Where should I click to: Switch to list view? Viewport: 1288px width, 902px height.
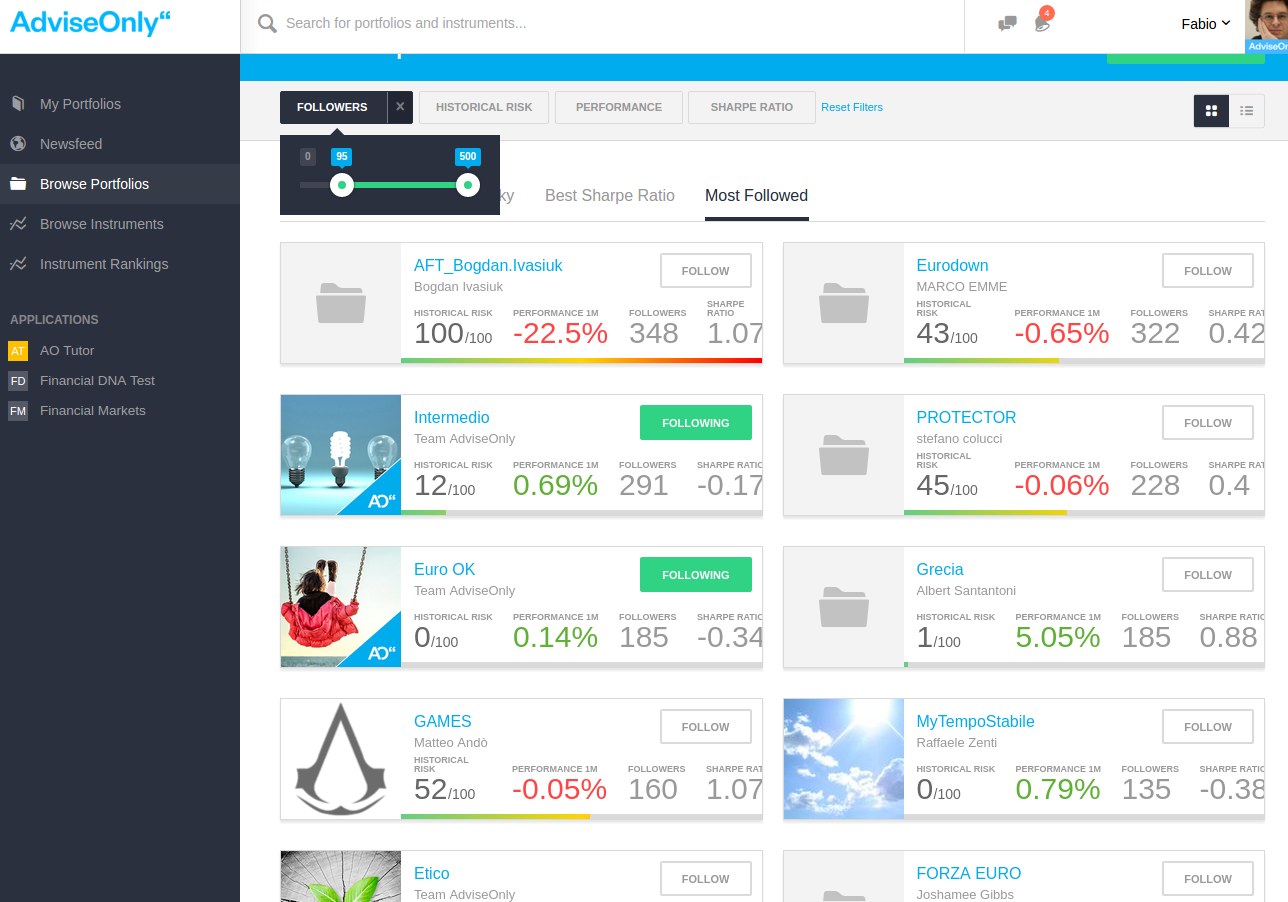[x=1247, y=111]
